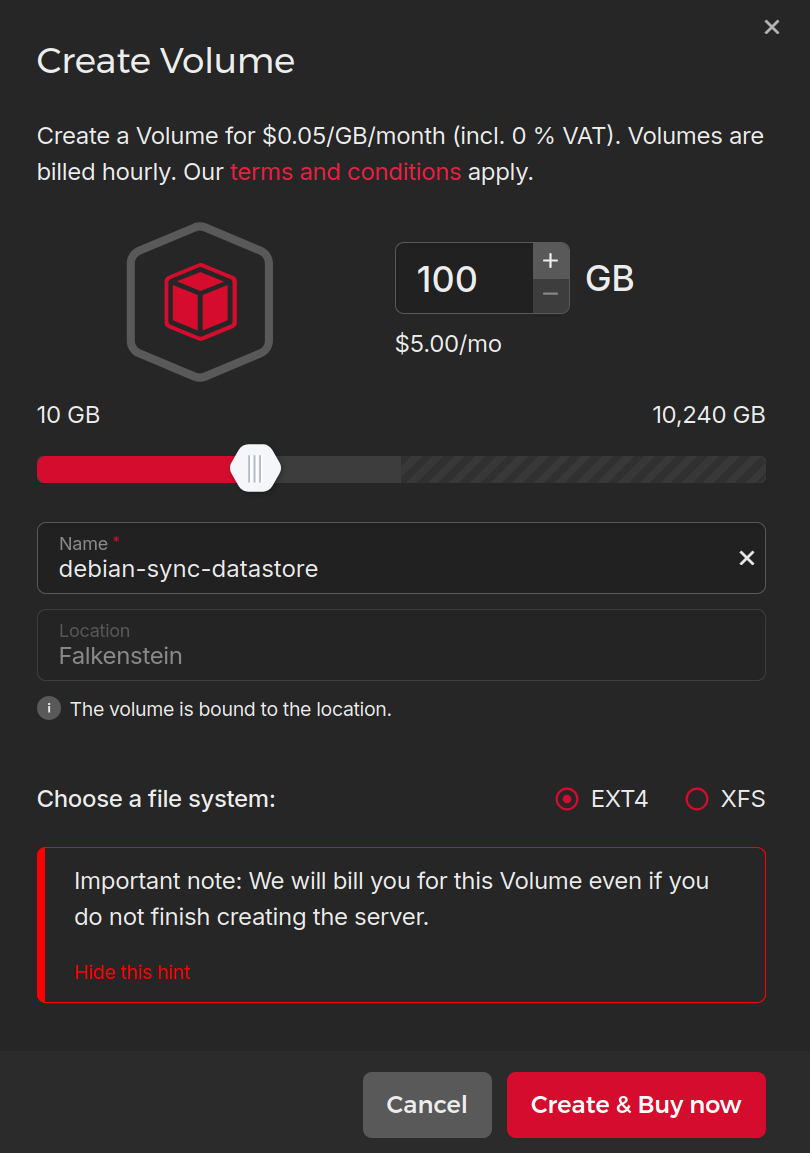Viewport: 810px width, 1153px height.
Task: Decrease volume size with minus stepper
Action: click(x=550, y=295)
